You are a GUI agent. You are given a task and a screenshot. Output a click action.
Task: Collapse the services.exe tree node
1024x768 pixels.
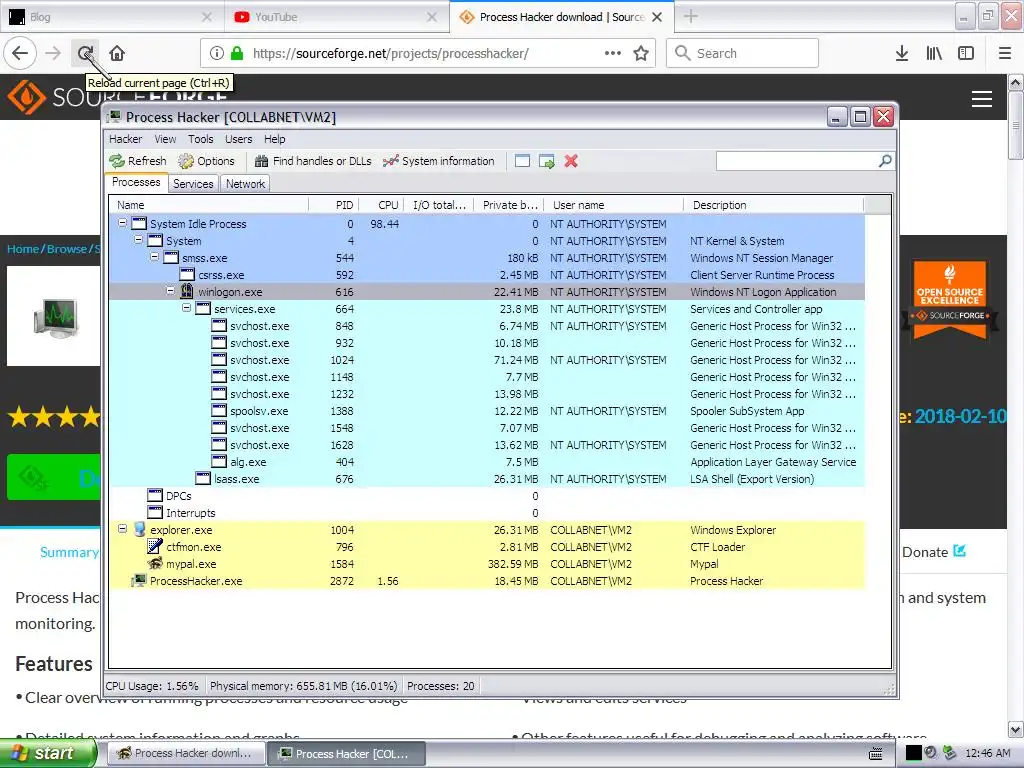(x=187, y=308)
